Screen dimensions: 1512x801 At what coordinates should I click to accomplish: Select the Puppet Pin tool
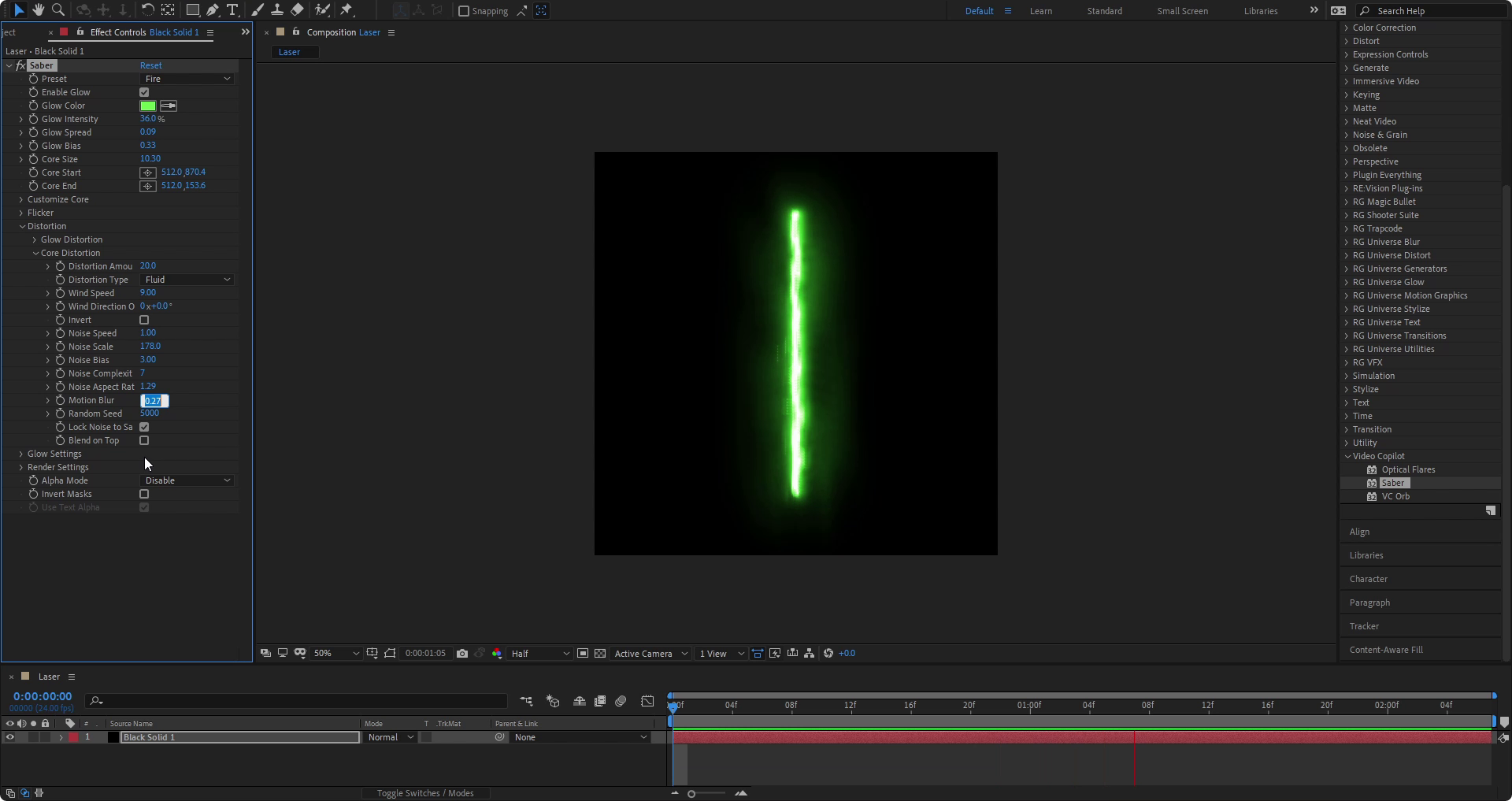click(346, 10)
